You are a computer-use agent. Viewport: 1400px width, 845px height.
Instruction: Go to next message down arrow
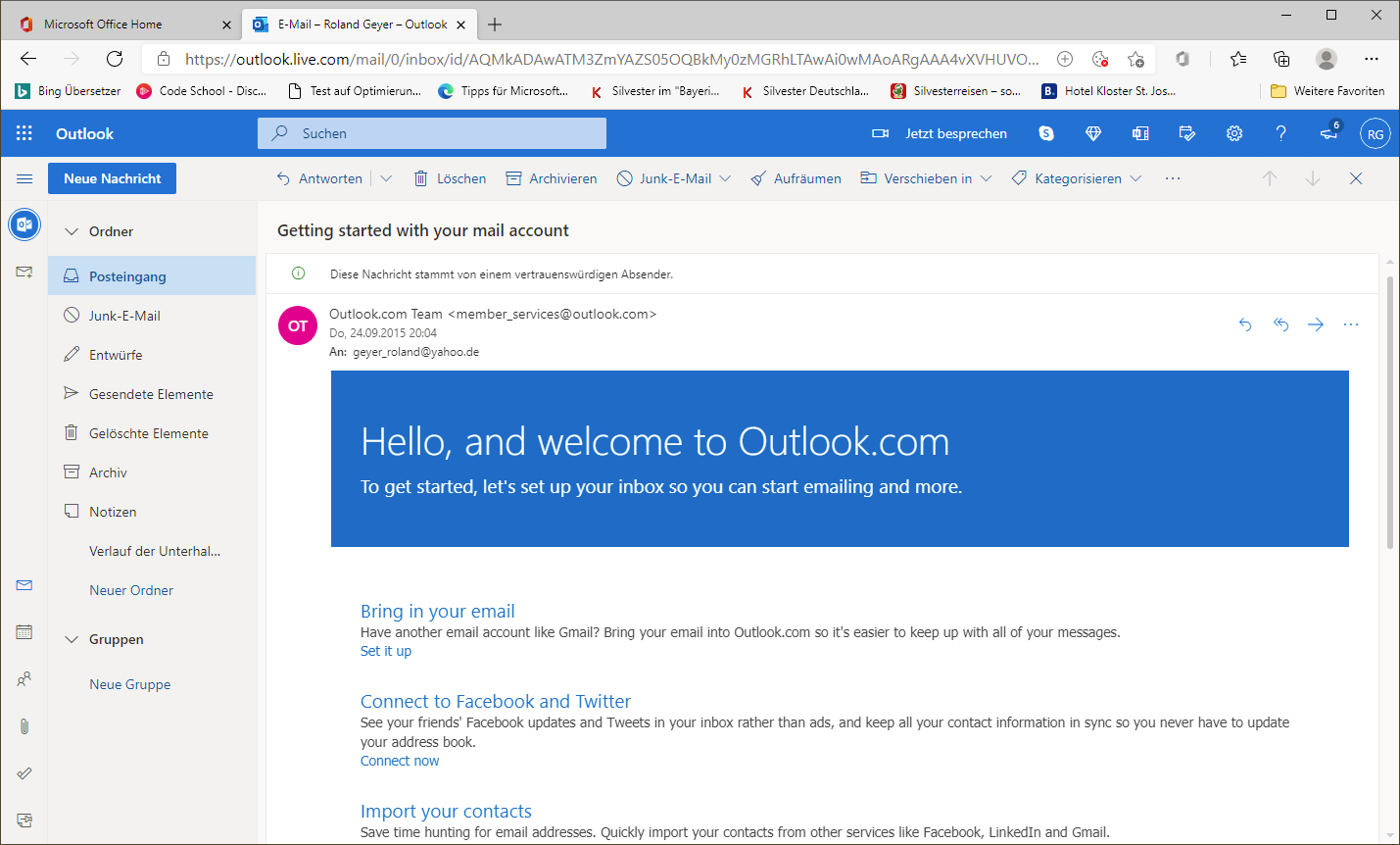(x=1313, y=178)
